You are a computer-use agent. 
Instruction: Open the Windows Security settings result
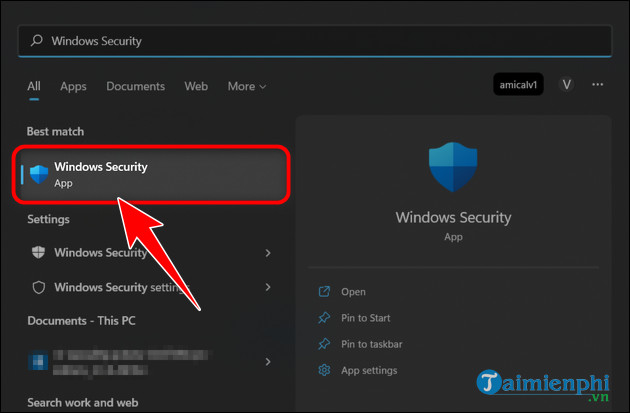(151, 253)
